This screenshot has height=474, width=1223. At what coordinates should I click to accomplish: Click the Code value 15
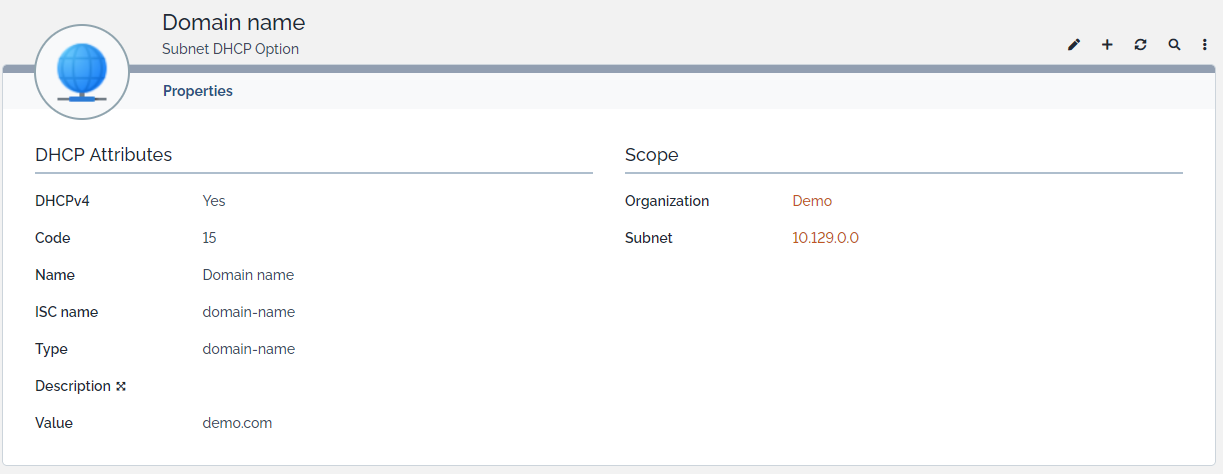click(x=209, y=238)
